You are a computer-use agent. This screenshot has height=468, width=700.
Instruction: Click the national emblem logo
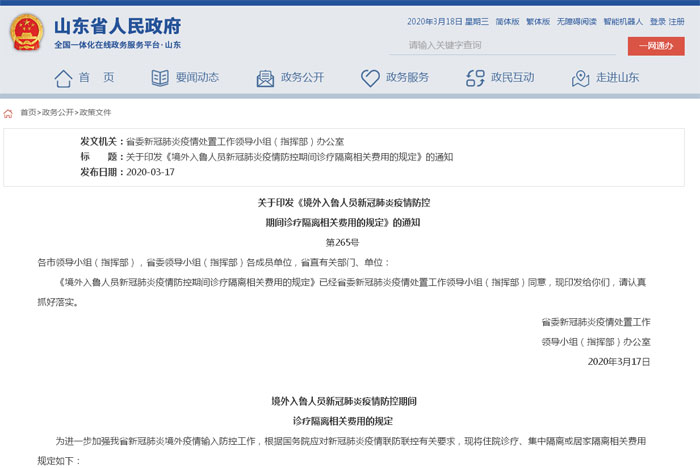(27, 31)
